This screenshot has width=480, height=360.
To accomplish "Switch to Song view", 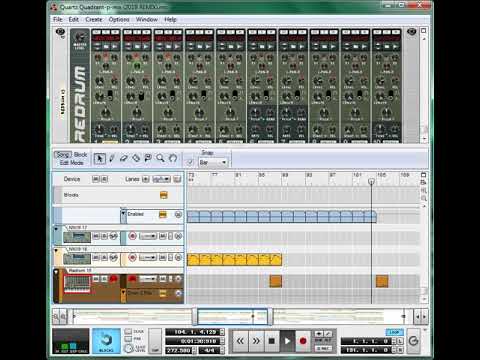I will 63,155.
